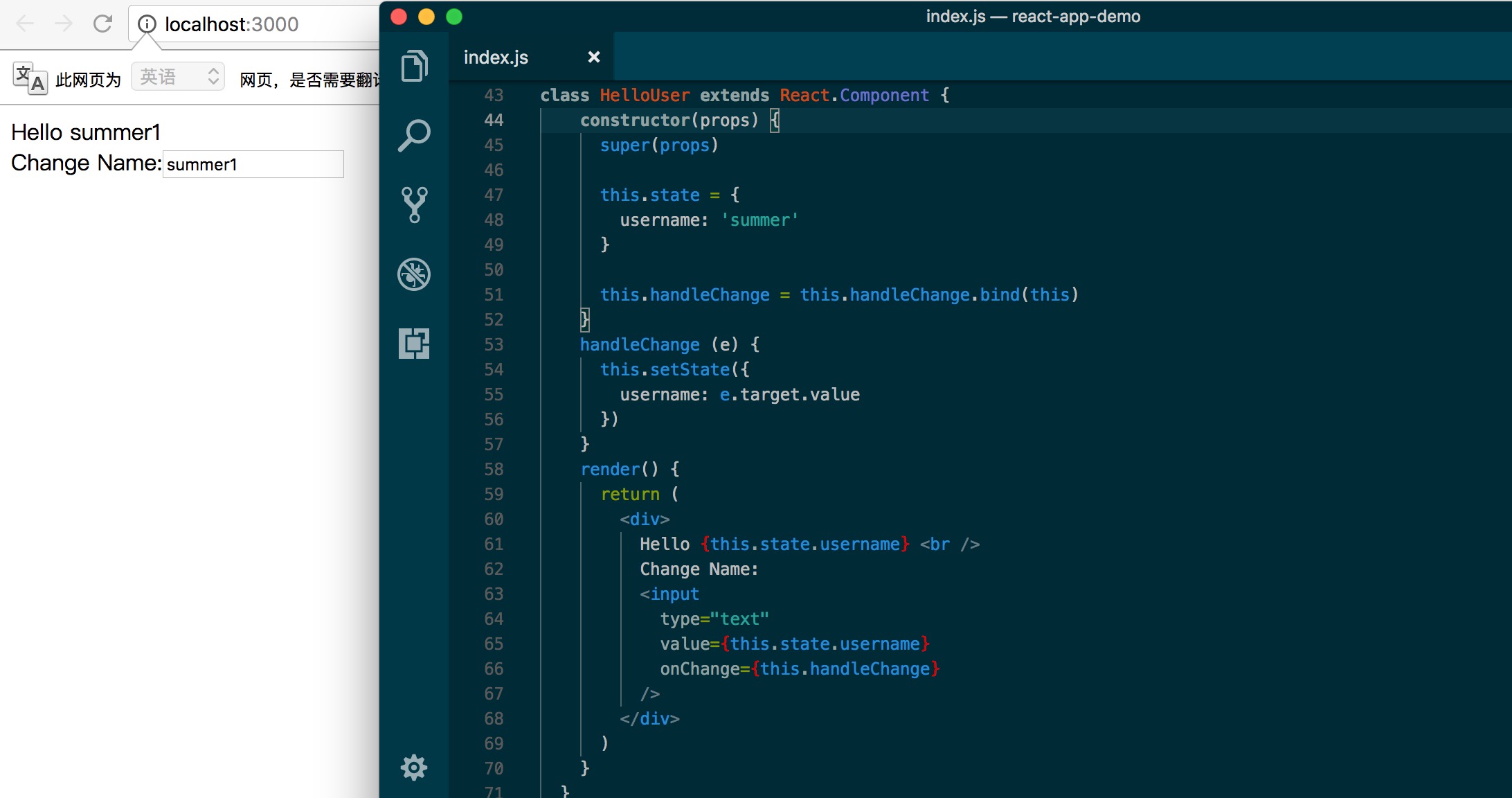This screenshot has height=798, width=1512.
Task: Click the browser forward arrow
Action: 64,24
